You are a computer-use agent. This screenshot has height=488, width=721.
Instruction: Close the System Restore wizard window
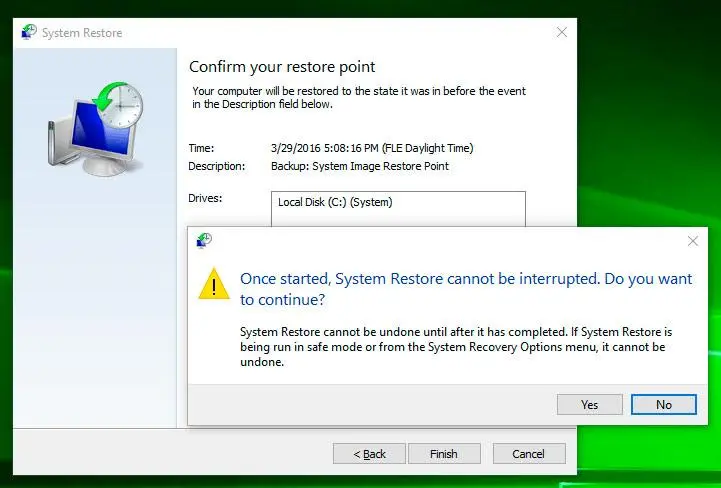[560, 32]
